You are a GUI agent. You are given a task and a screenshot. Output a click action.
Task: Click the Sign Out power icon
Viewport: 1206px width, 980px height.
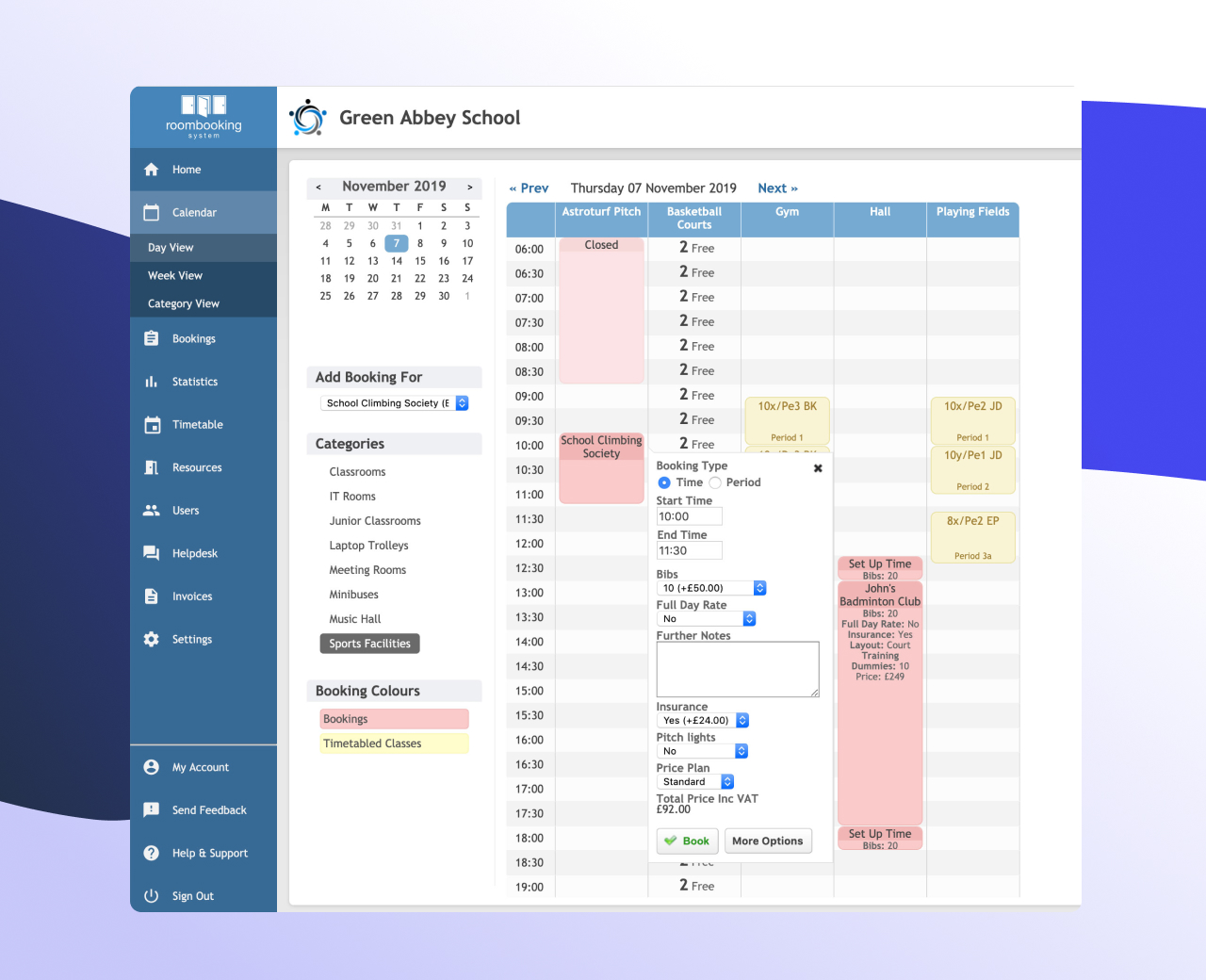(151, 896)
